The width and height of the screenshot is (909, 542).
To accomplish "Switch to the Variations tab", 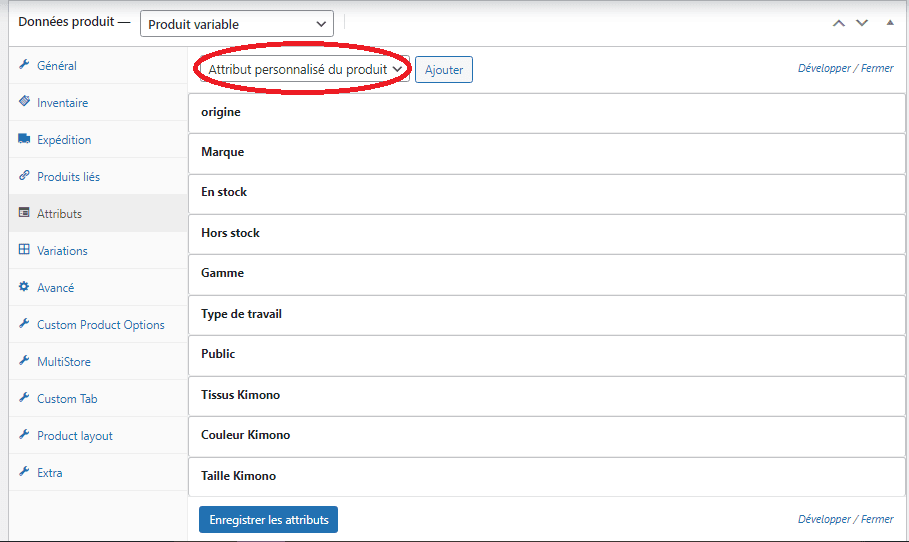I will (x=98, y=250).
